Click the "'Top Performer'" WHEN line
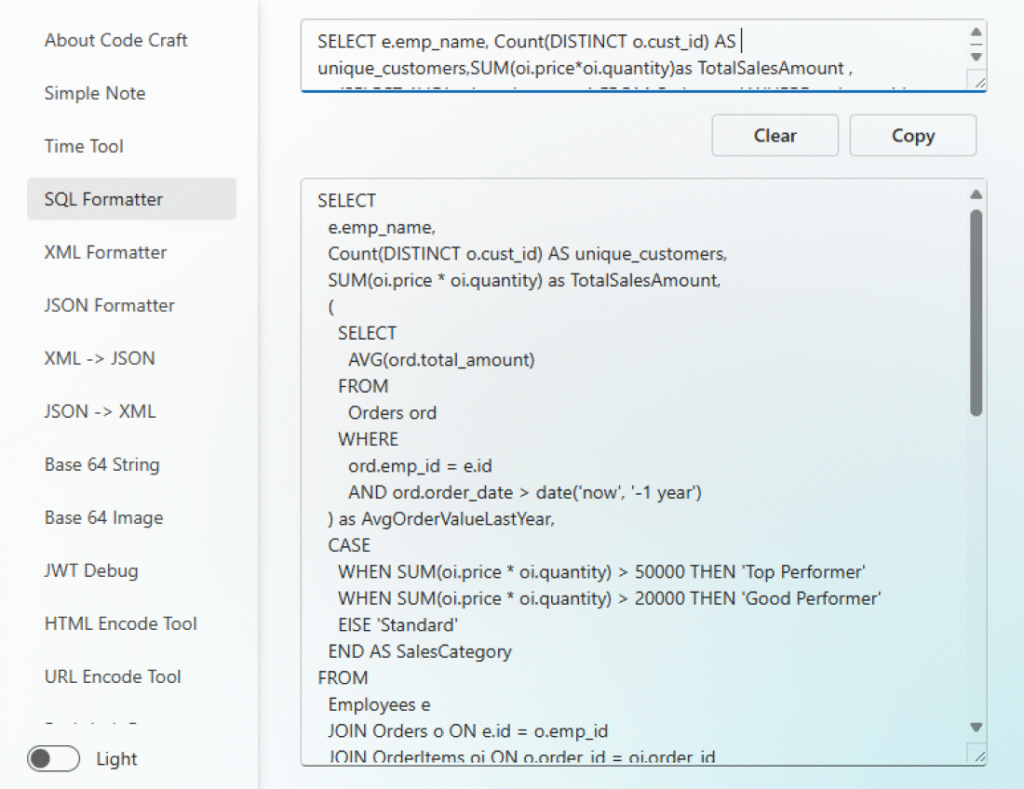Screen dimensions: 1024x789 [x=601, y=572]
